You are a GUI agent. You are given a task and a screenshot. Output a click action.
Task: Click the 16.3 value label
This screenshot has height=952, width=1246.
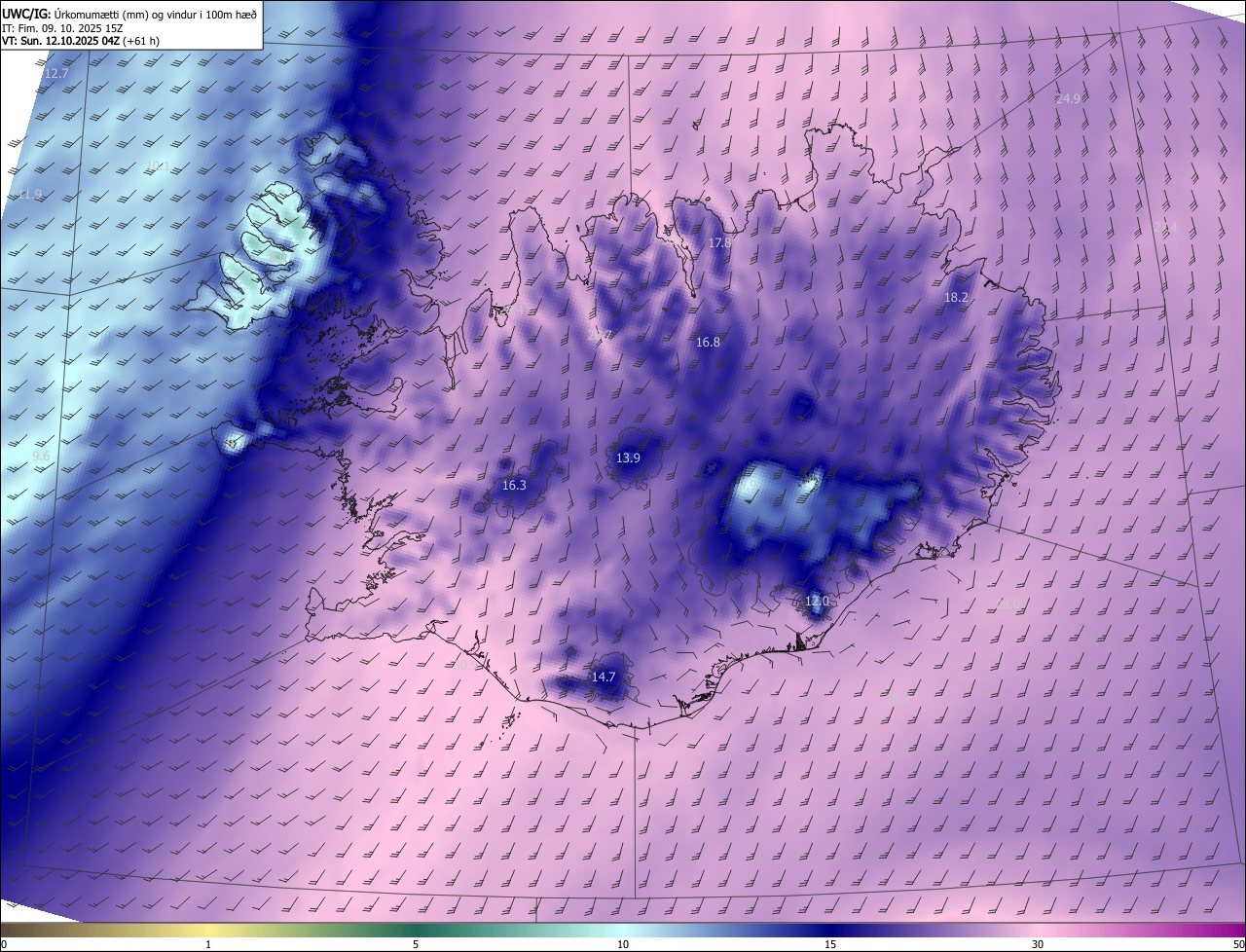coord(514,485)
